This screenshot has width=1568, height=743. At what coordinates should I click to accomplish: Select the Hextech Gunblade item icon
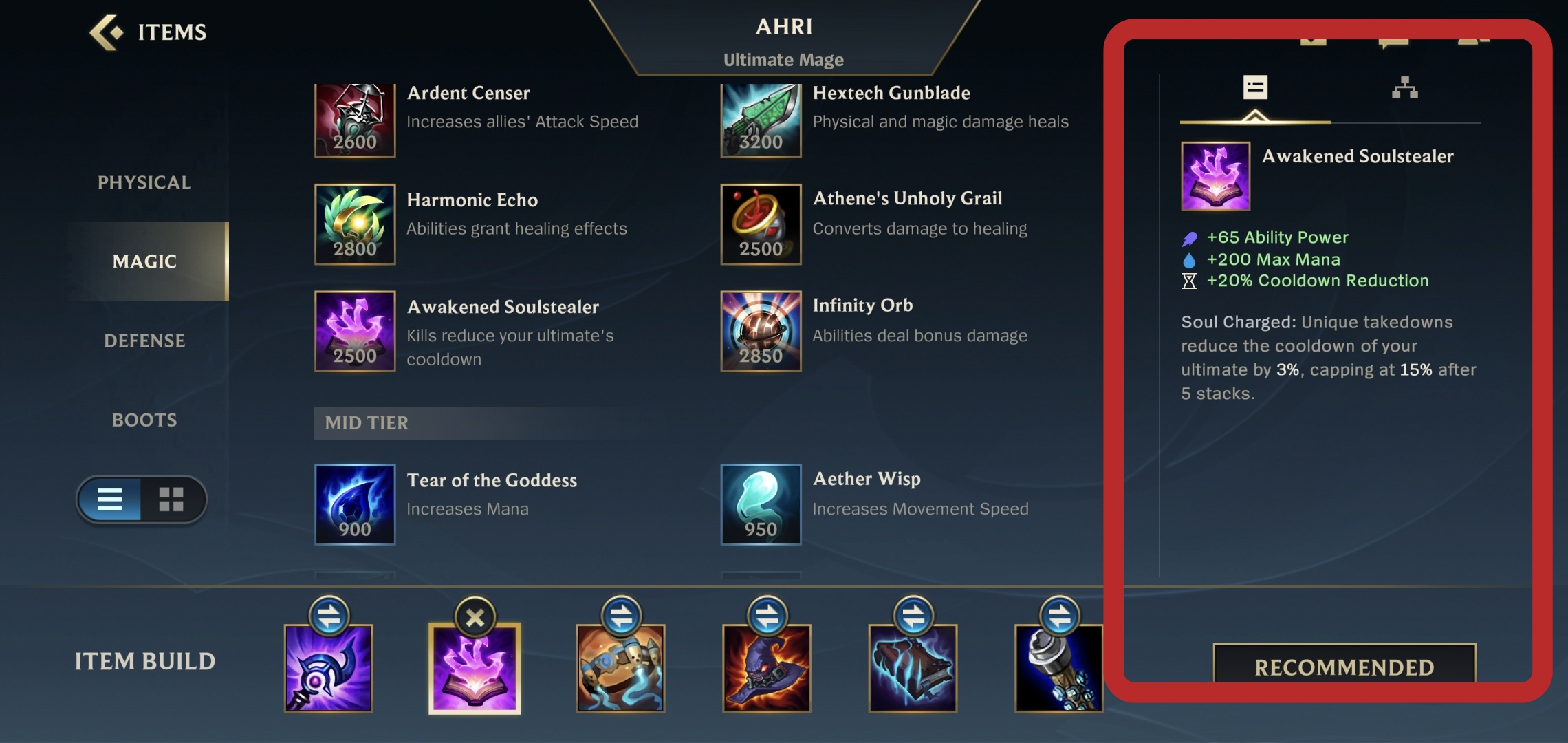(x=761, y=120)
